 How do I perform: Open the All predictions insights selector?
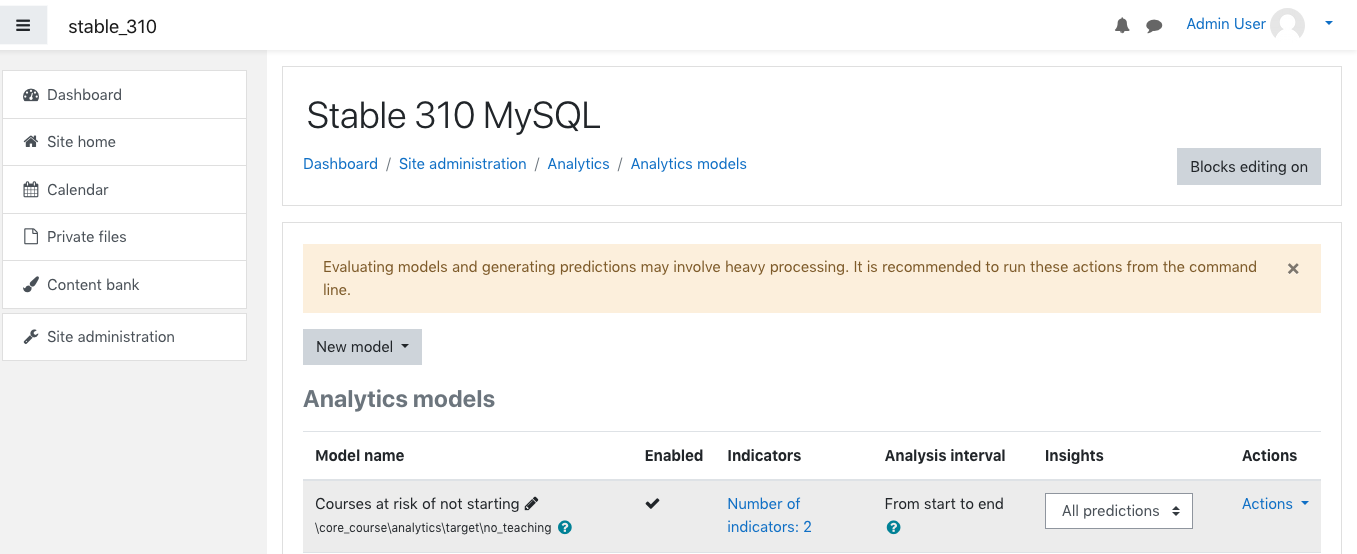1119,511
